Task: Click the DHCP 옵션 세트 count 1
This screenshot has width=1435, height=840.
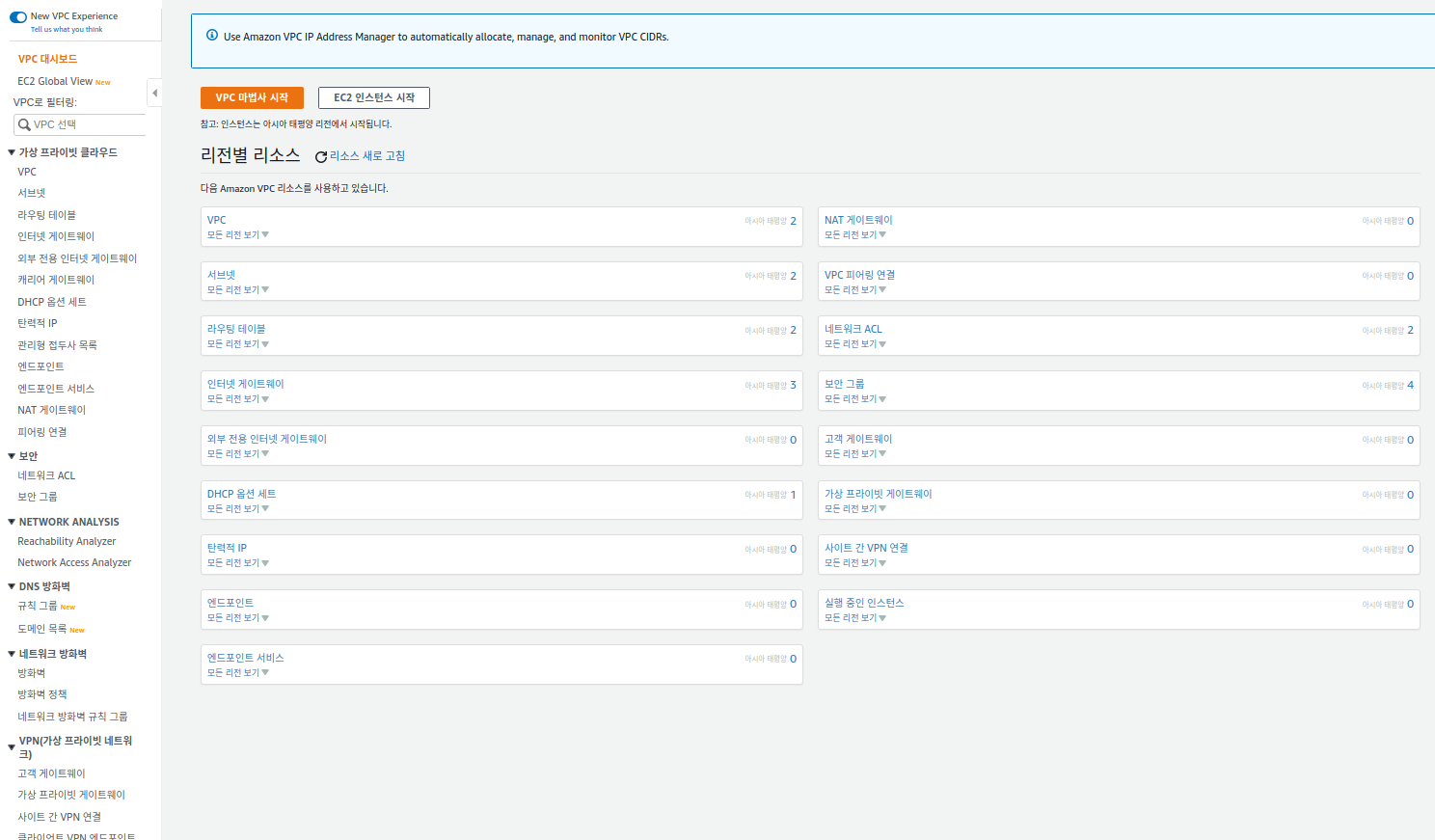Action: (793, 494)
